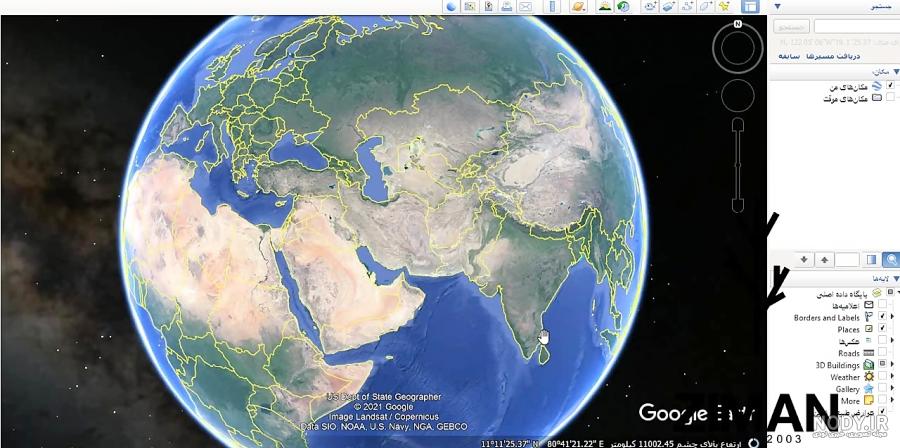Collapse the layers panel header triangle
The width and height of the screenshot is (900, 448).
(895, 278)
